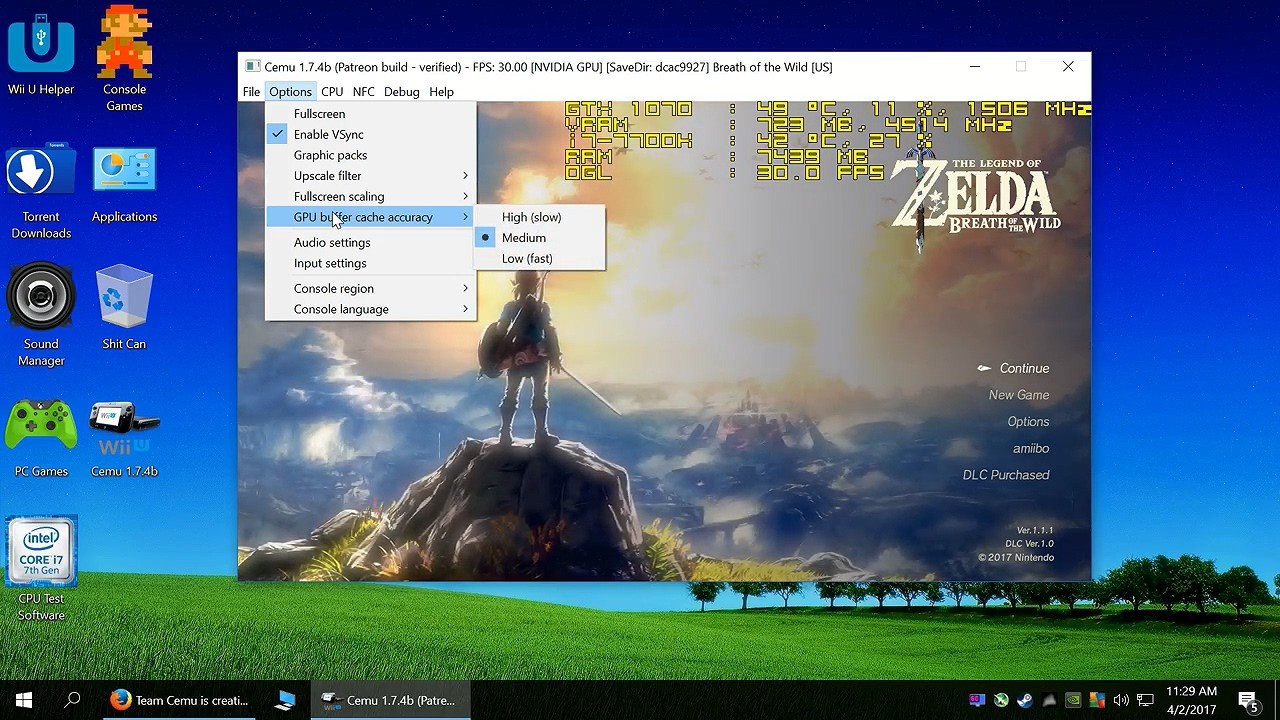Open the Debug menu
1280x720 pixels.
tap(401, 92)
